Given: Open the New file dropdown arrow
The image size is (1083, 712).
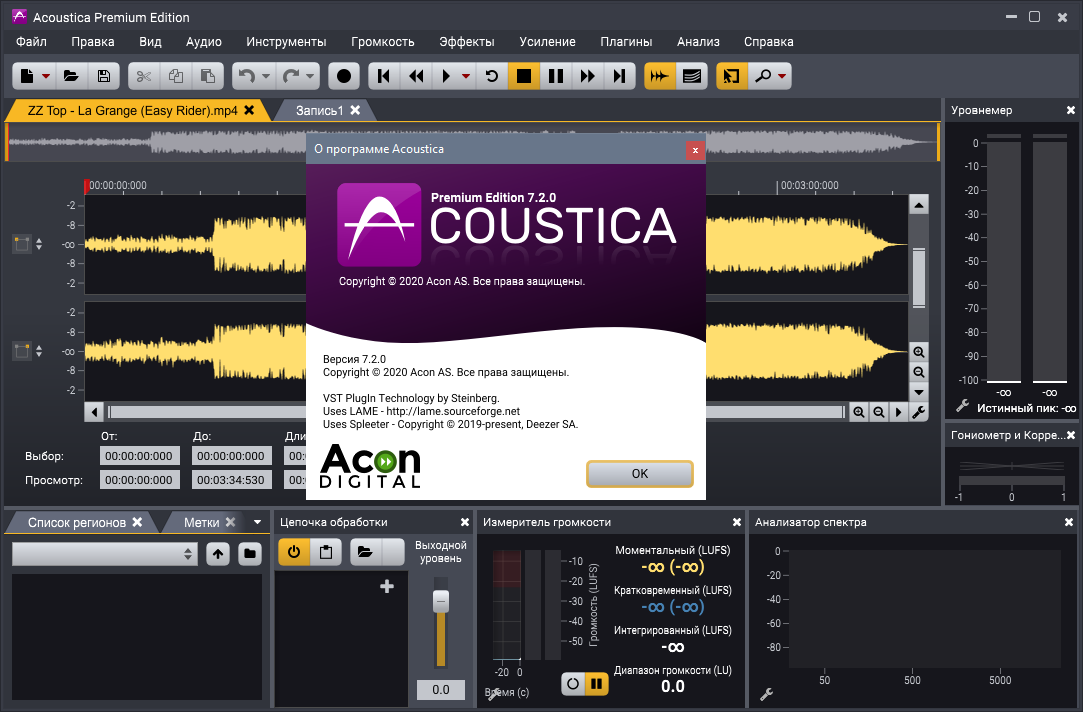Looking at the screenshot, I should click(x=46, y=76).
